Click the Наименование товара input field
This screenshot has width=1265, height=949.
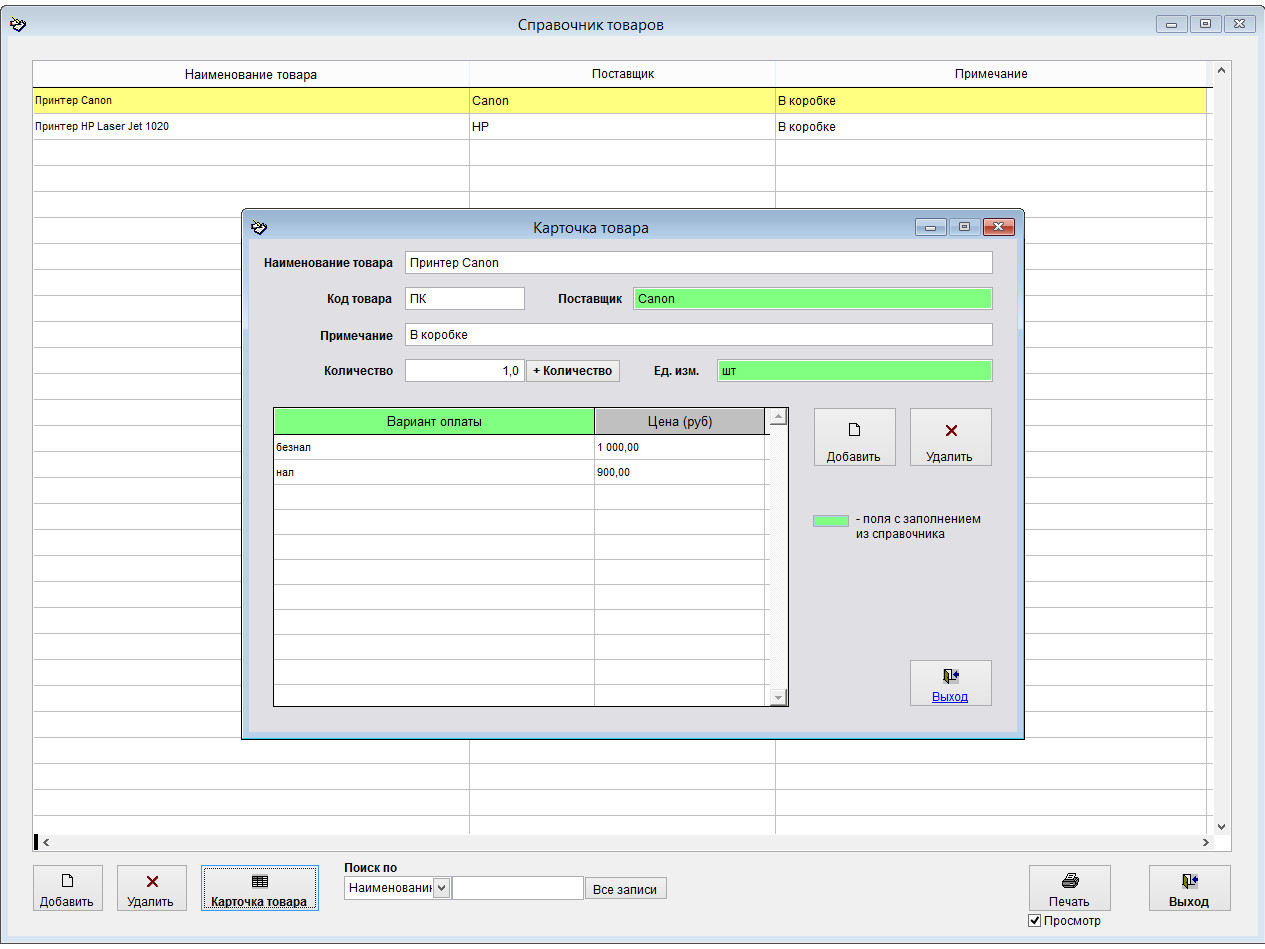point(698,263)
